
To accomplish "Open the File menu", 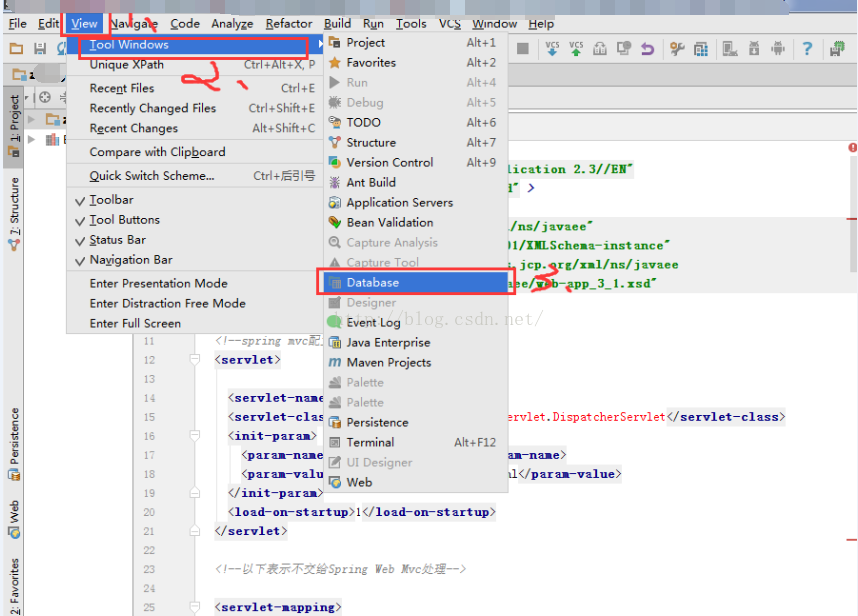I will coord(18,24).
